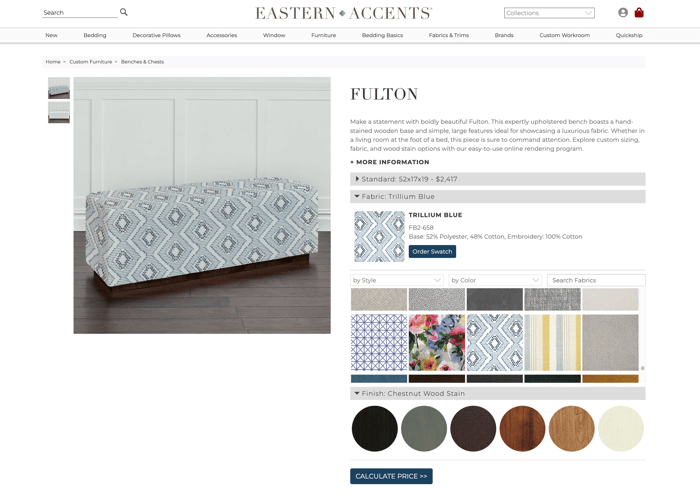Viewport: 700px width, 503px height.
Task: Open the by Color fabric filter
Action: point(495,280)
